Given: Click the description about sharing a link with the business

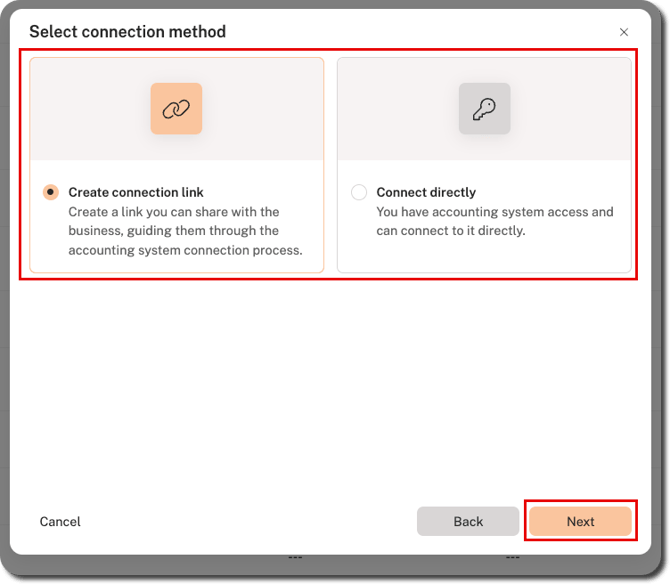Looking at the screenshot, I should pyautogui.click(x=185, y=231).
